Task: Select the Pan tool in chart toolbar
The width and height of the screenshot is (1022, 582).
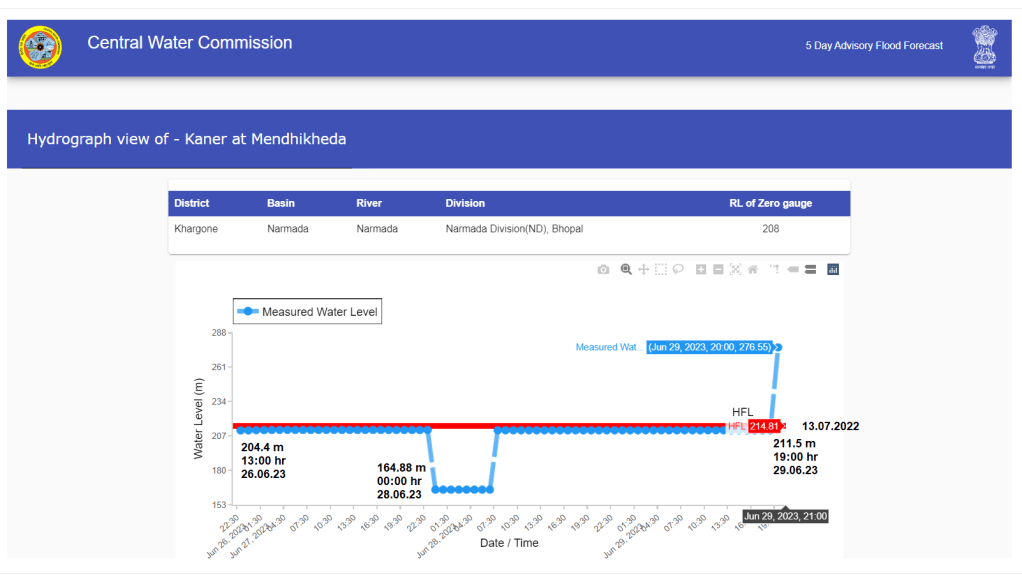Action: point(643,269)
